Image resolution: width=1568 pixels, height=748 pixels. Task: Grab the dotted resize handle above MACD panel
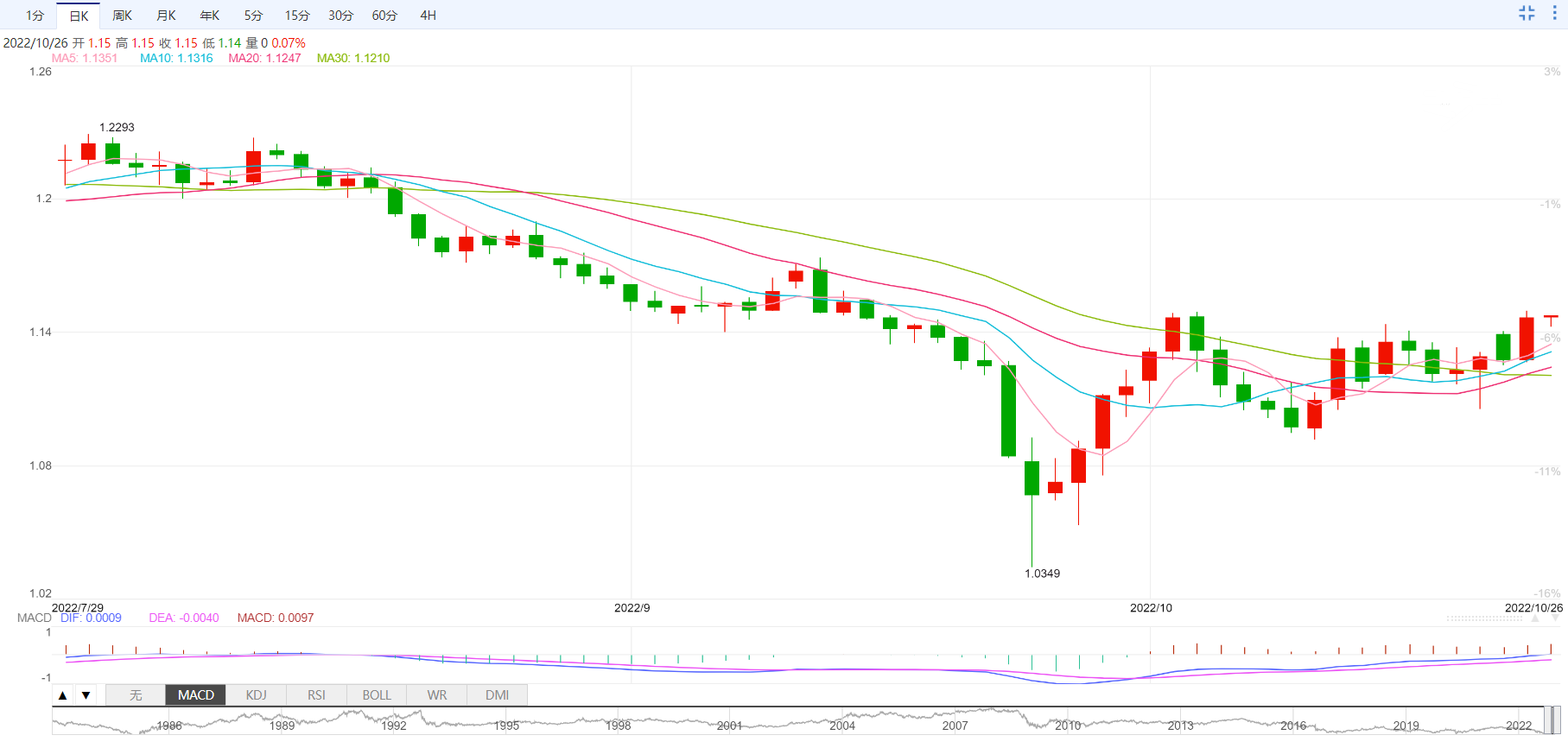point(1485,618)
